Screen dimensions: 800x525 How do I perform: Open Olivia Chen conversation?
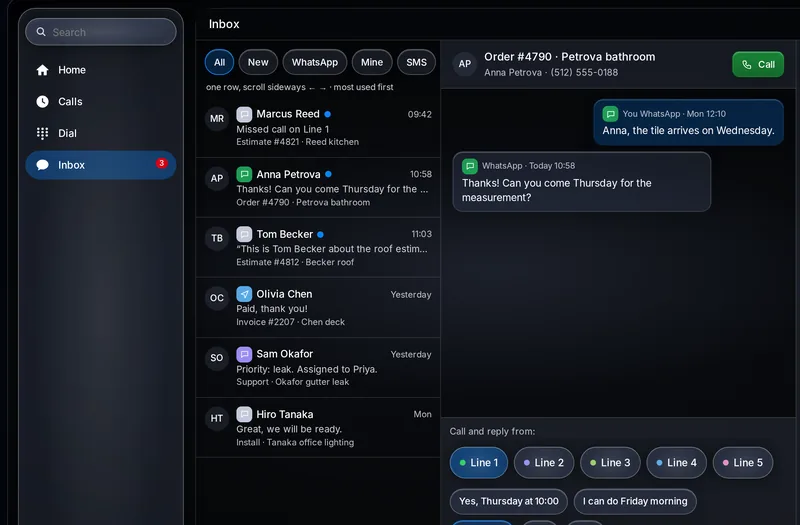[318, 307]
